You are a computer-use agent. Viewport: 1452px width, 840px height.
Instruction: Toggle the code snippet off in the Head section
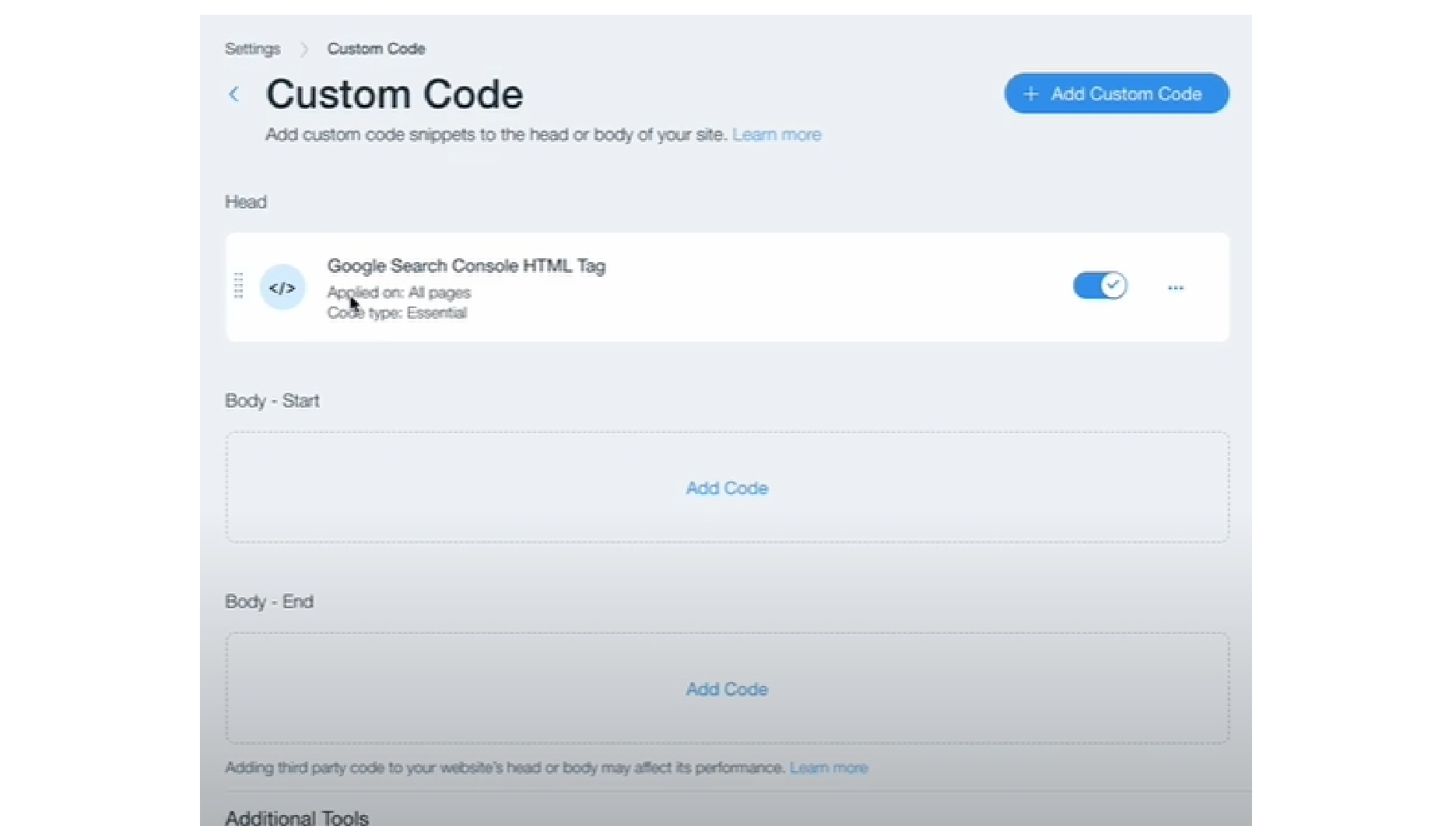(1100, 285)
